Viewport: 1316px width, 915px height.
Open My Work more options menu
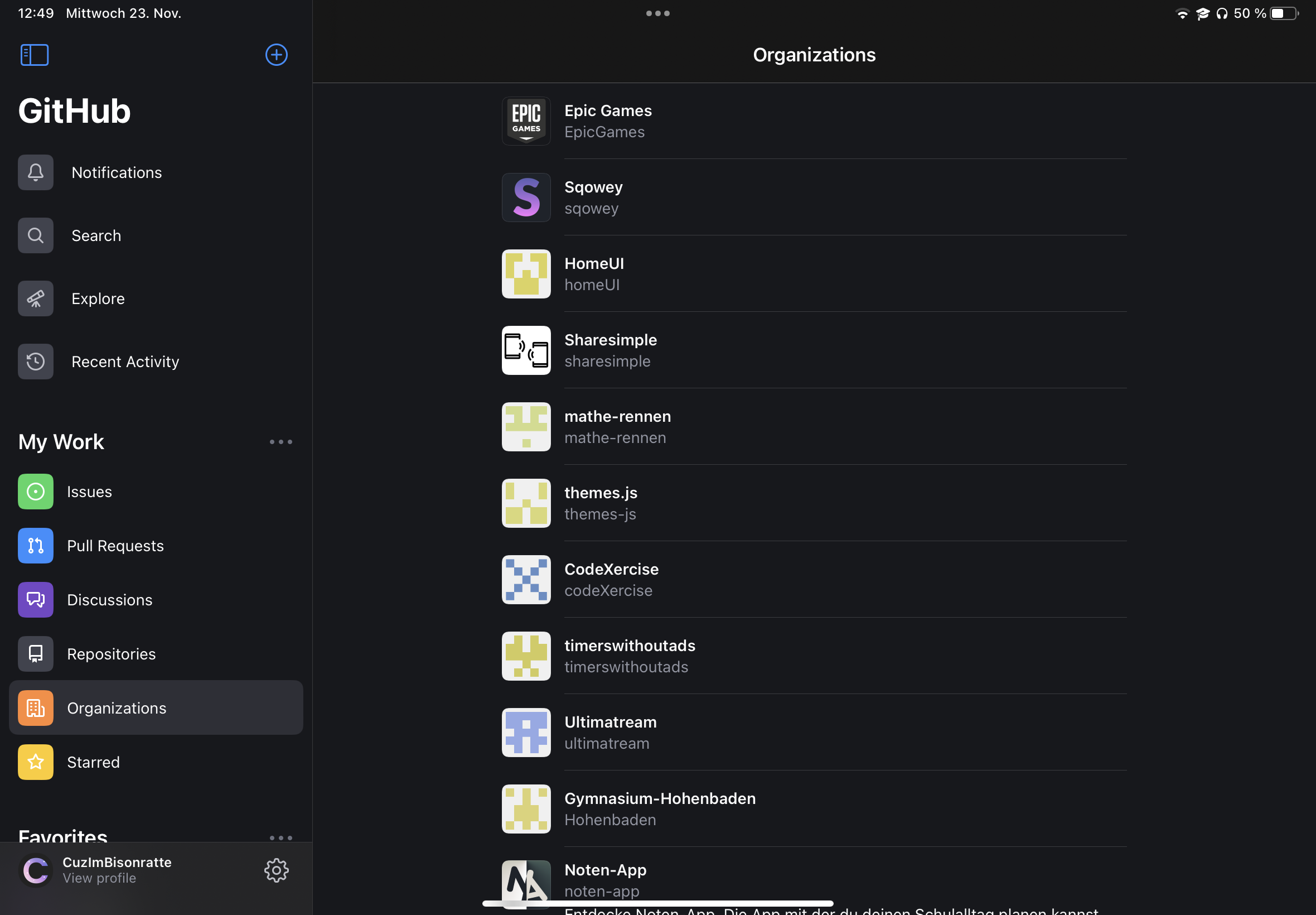pyautogui.click(x=280, y=442)
